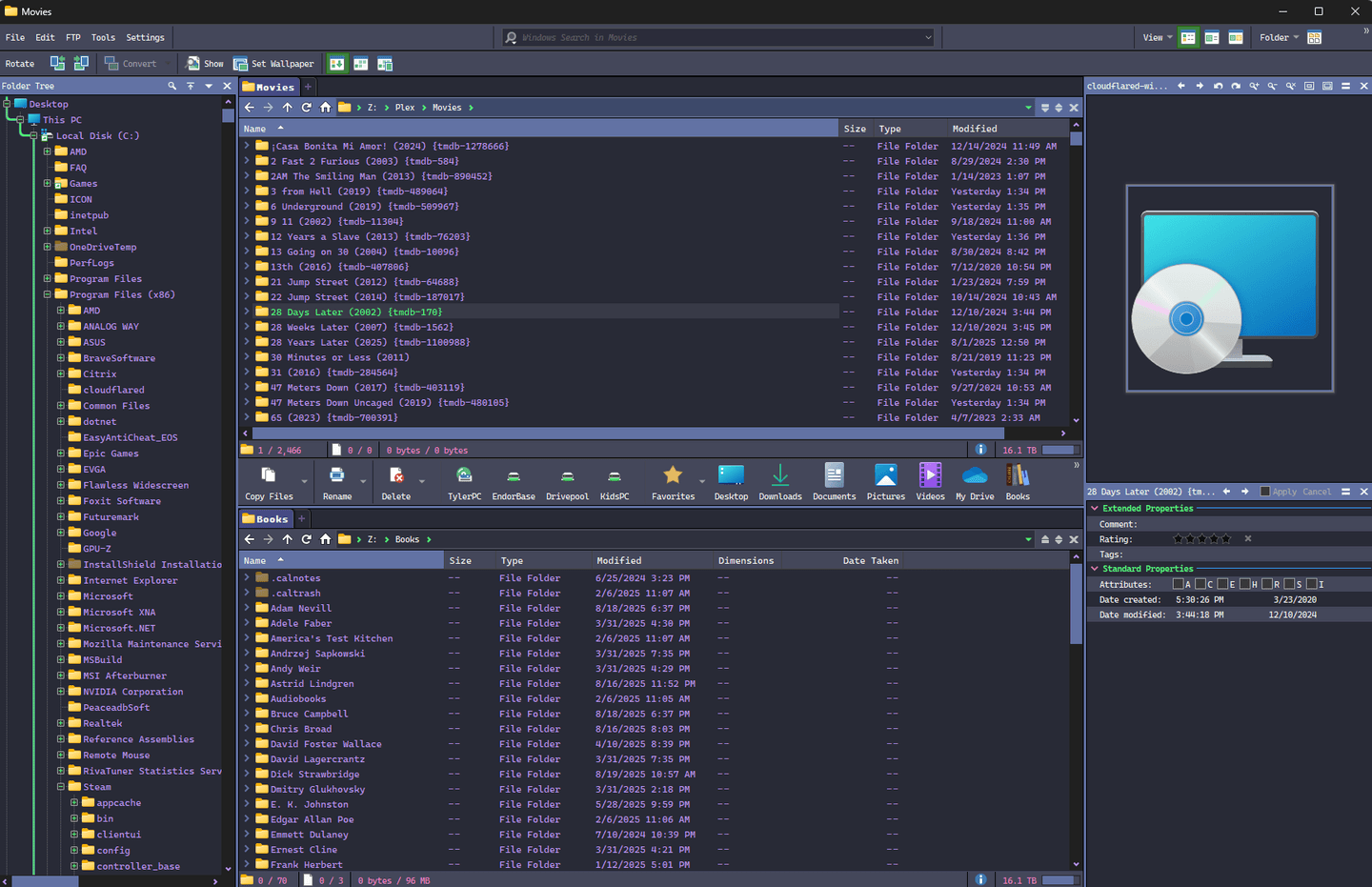
Task: Open the Set Wallpaper tool
Action: click(x=275, y=63)
